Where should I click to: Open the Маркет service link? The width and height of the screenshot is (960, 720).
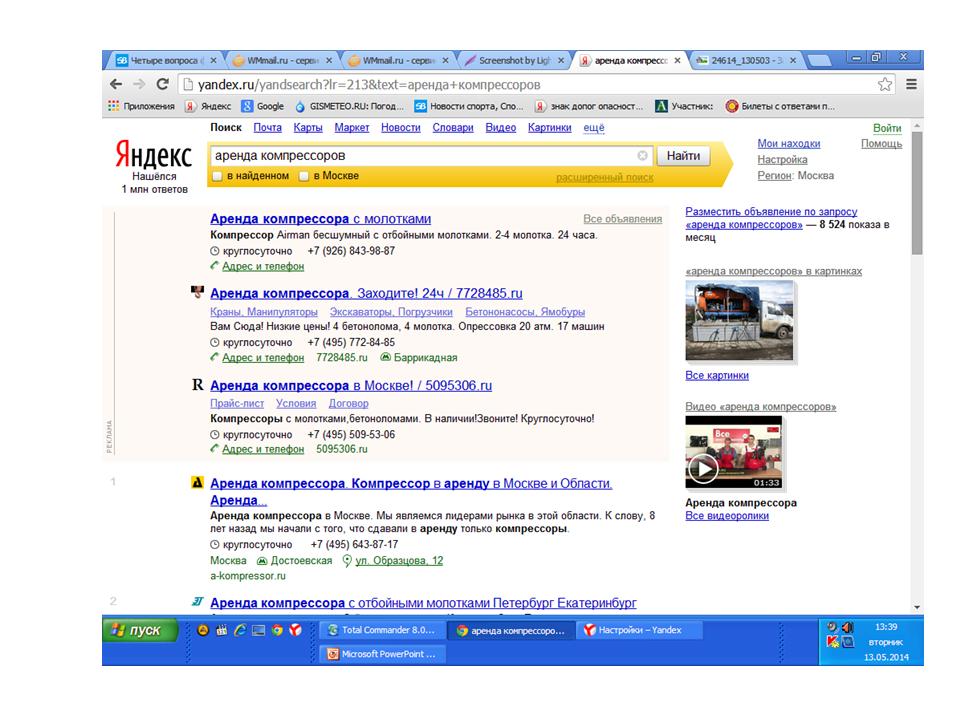351,127
